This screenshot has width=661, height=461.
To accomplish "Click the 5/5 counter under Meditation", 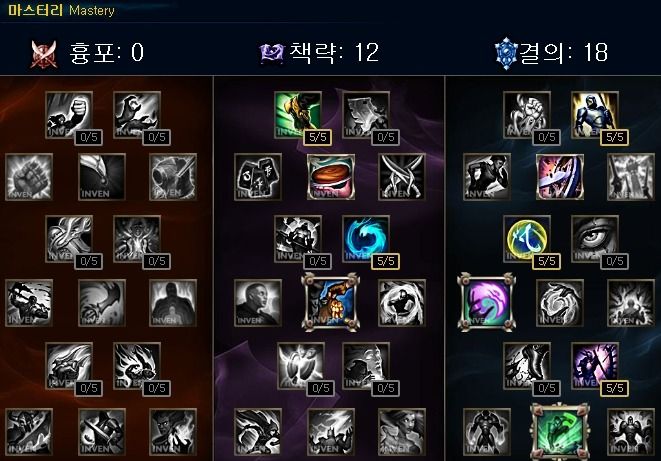I will coord(385,261).
